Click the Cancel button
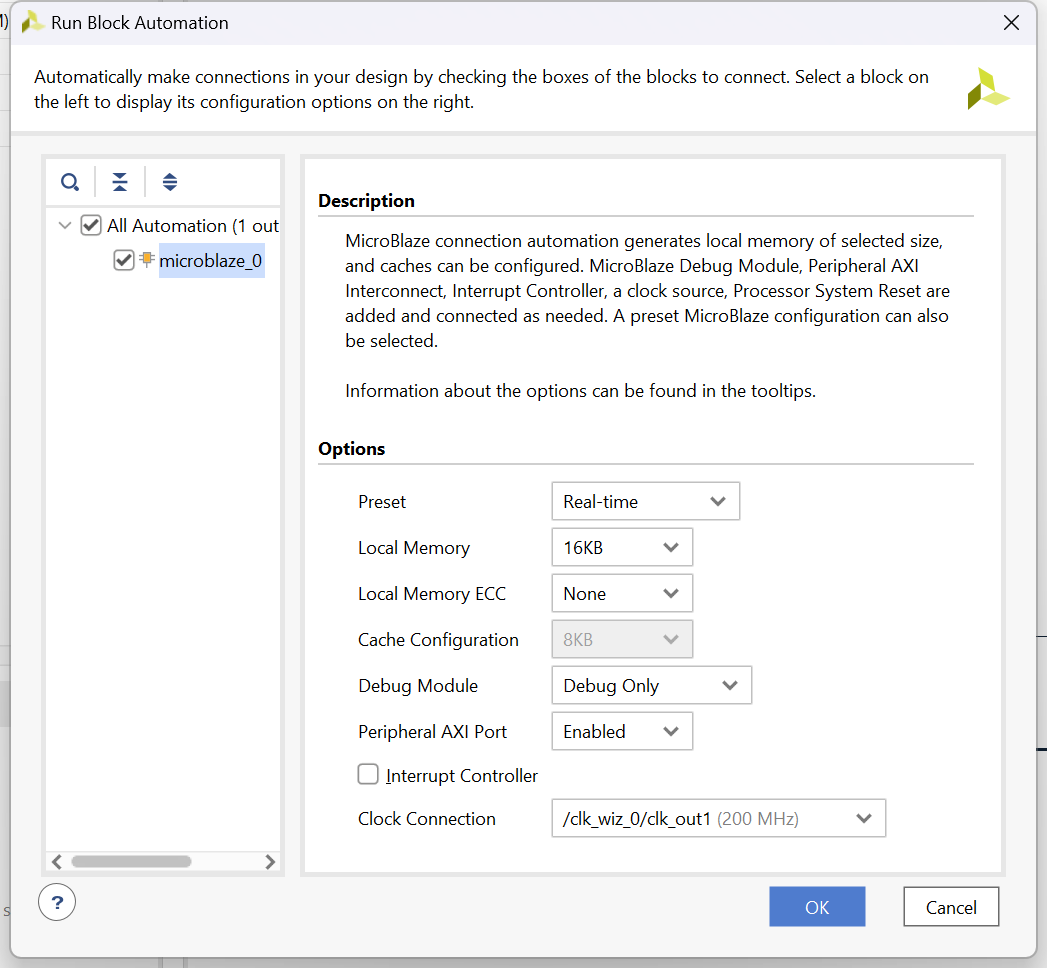 coord(951,907)
